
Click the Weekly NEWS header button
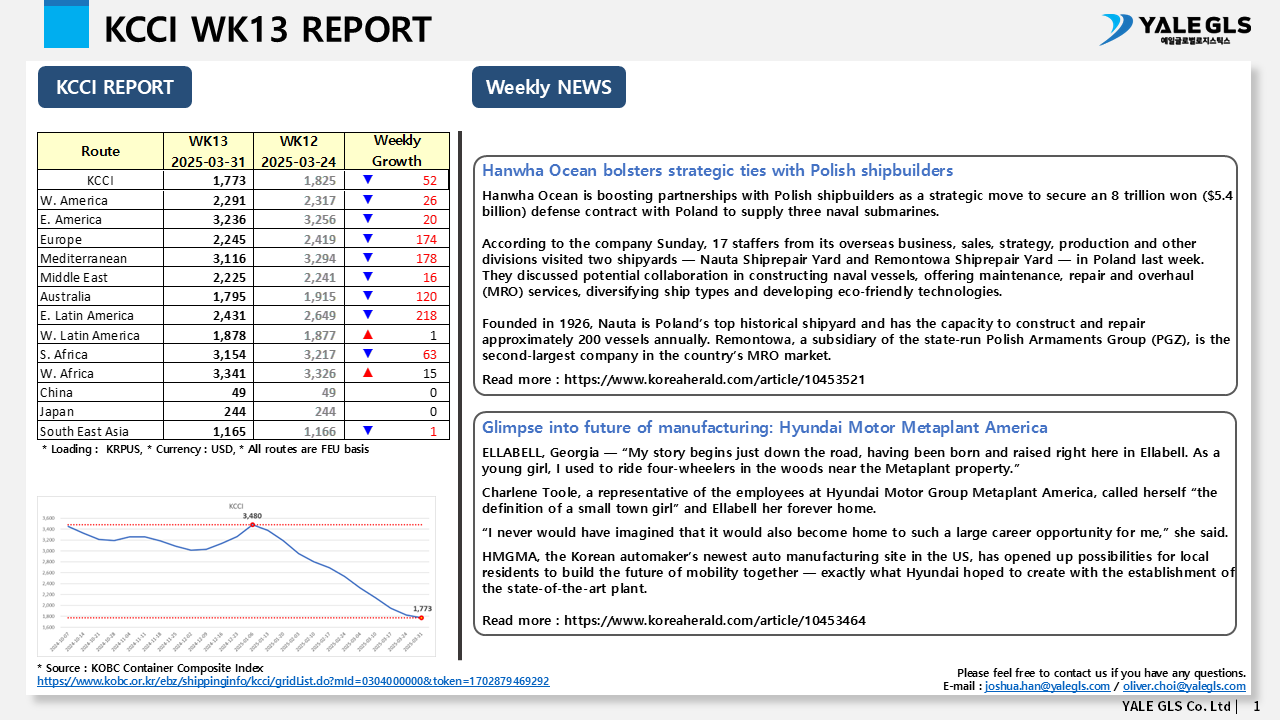tap(549, 87)
